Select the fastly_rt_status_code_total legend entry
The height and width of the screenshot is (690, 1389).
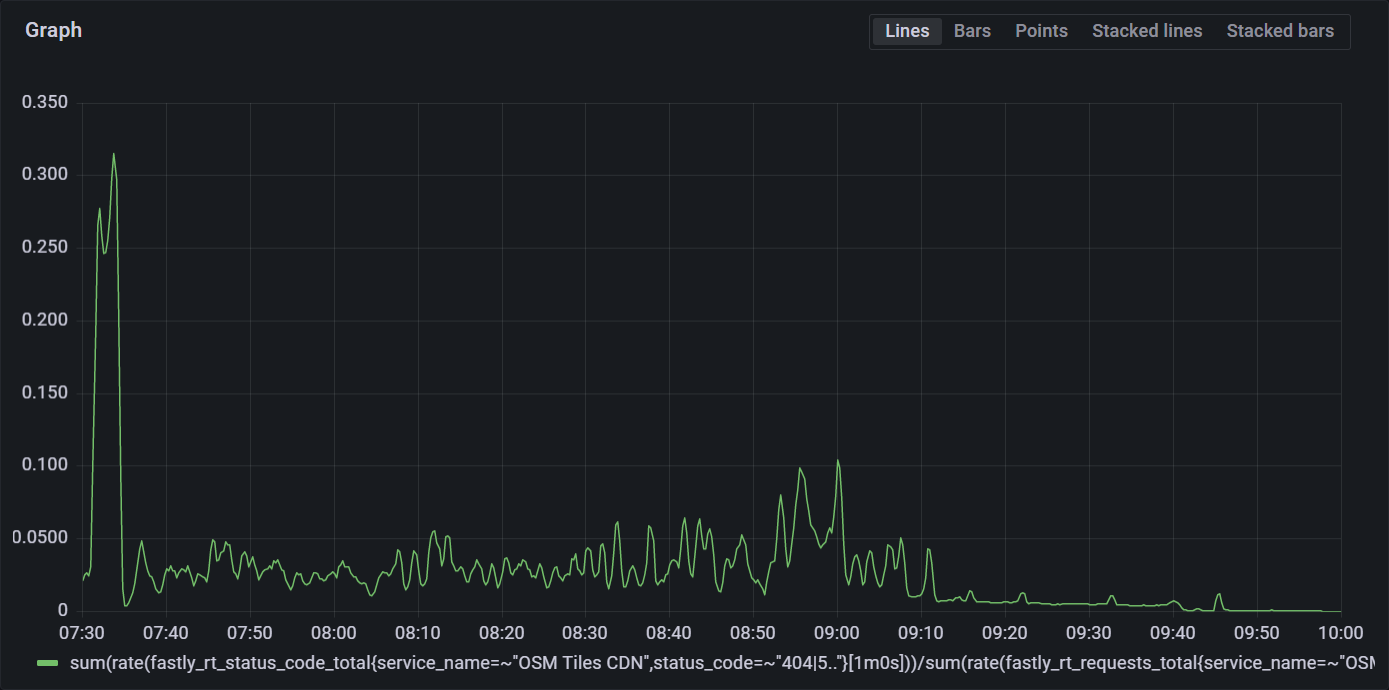pos(400,661)
